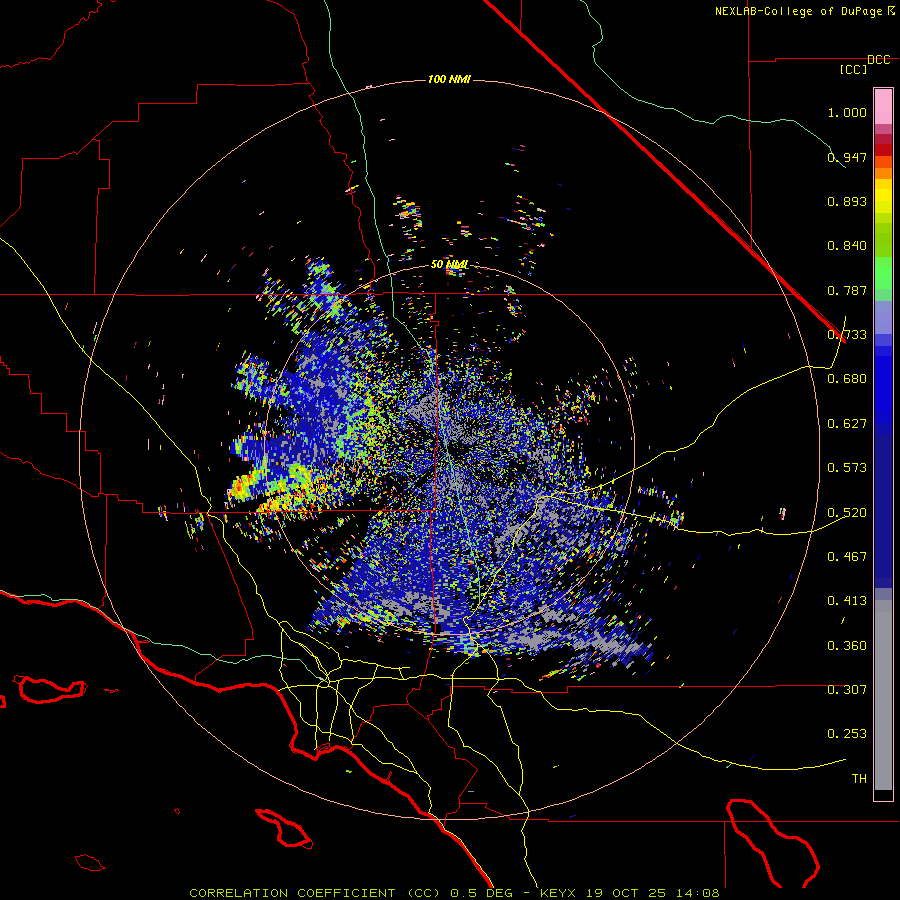The height and width of the screenshot is (900, 900).
Task: Click the bright green segment of the color bar
Action: point(883,273)
